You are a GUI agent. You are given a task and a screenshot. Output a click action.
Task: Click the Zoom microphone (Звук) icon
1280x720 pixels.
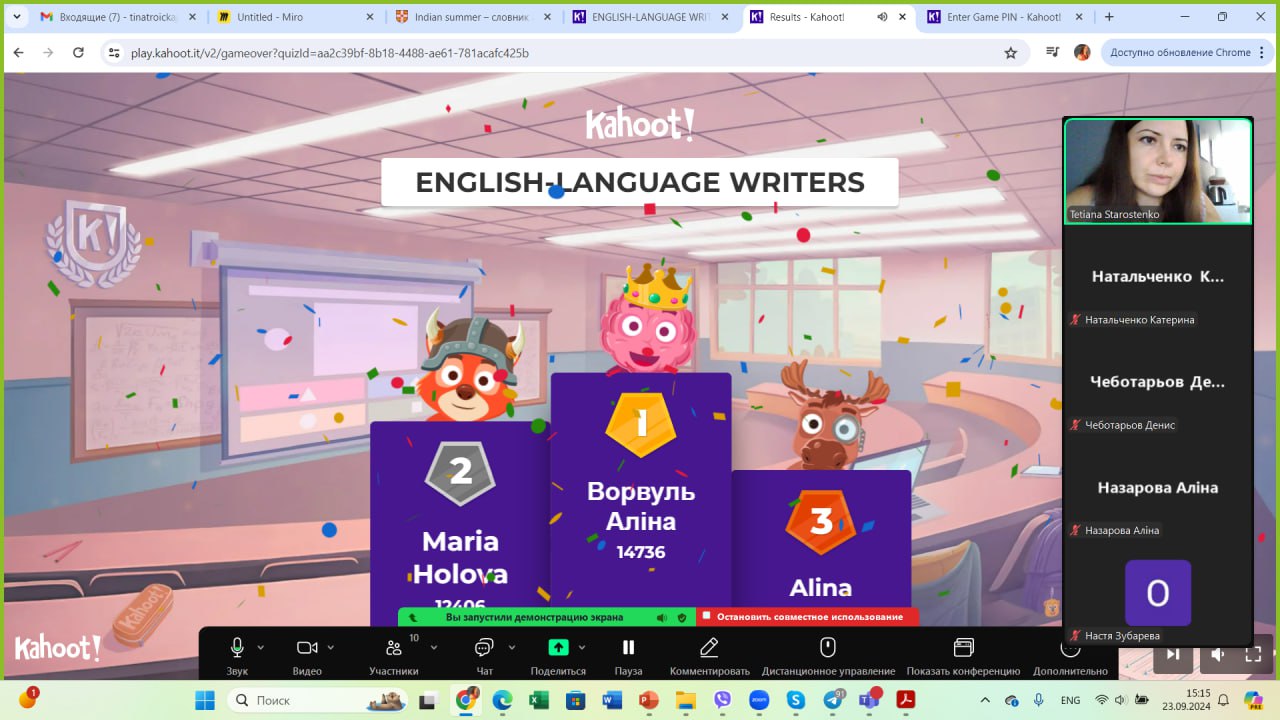click(x=237, y=648)
